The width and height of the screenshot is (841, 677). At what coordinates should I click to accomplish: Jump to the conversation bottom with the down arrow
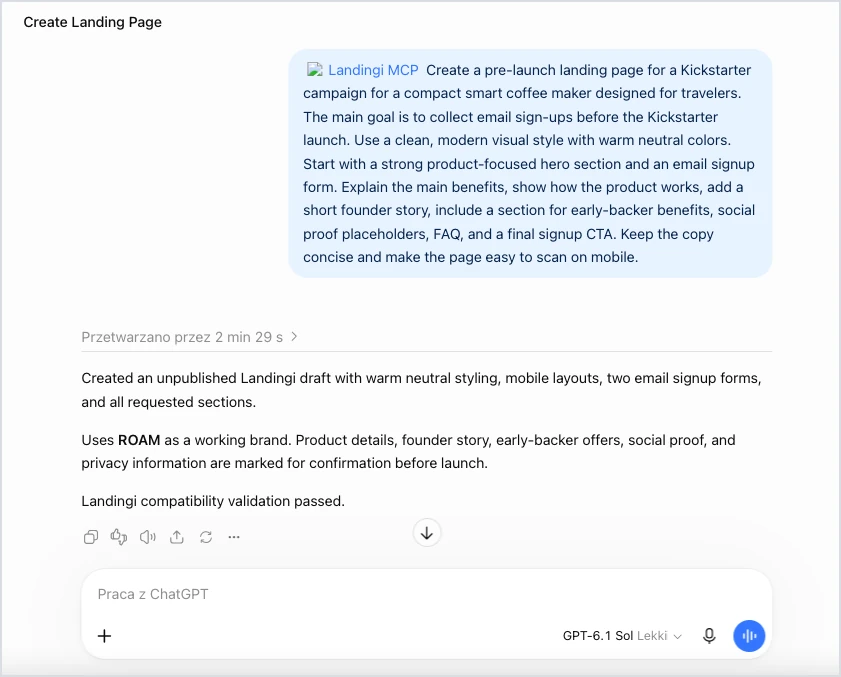click(427, 533)
